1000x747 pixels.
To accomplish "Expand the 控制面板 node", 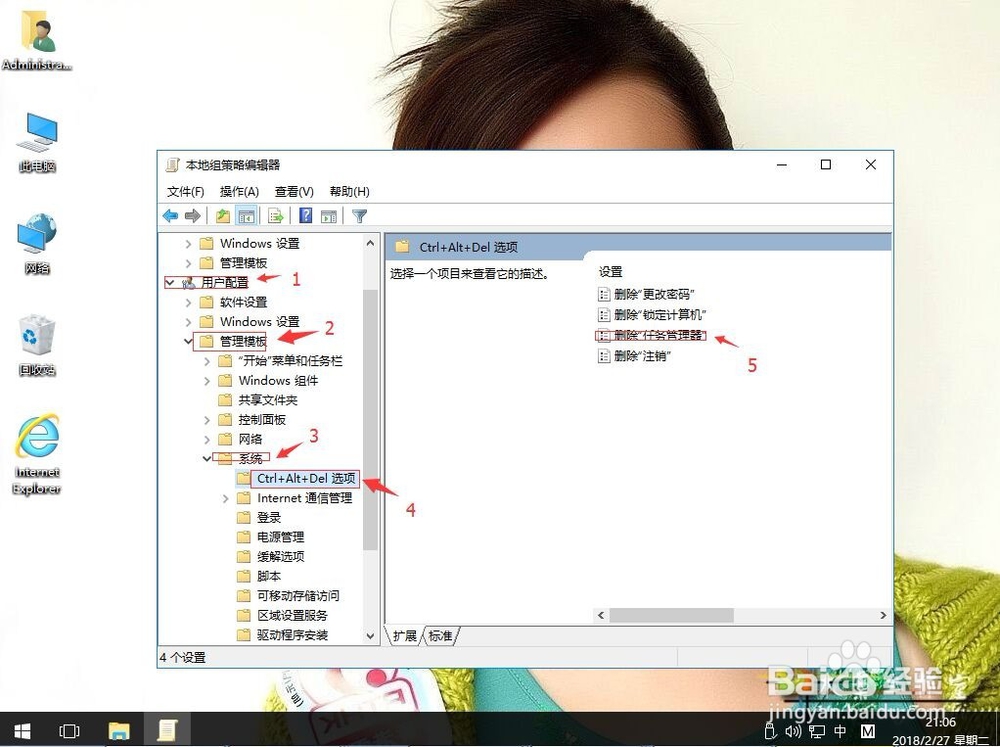I will 207,420.
